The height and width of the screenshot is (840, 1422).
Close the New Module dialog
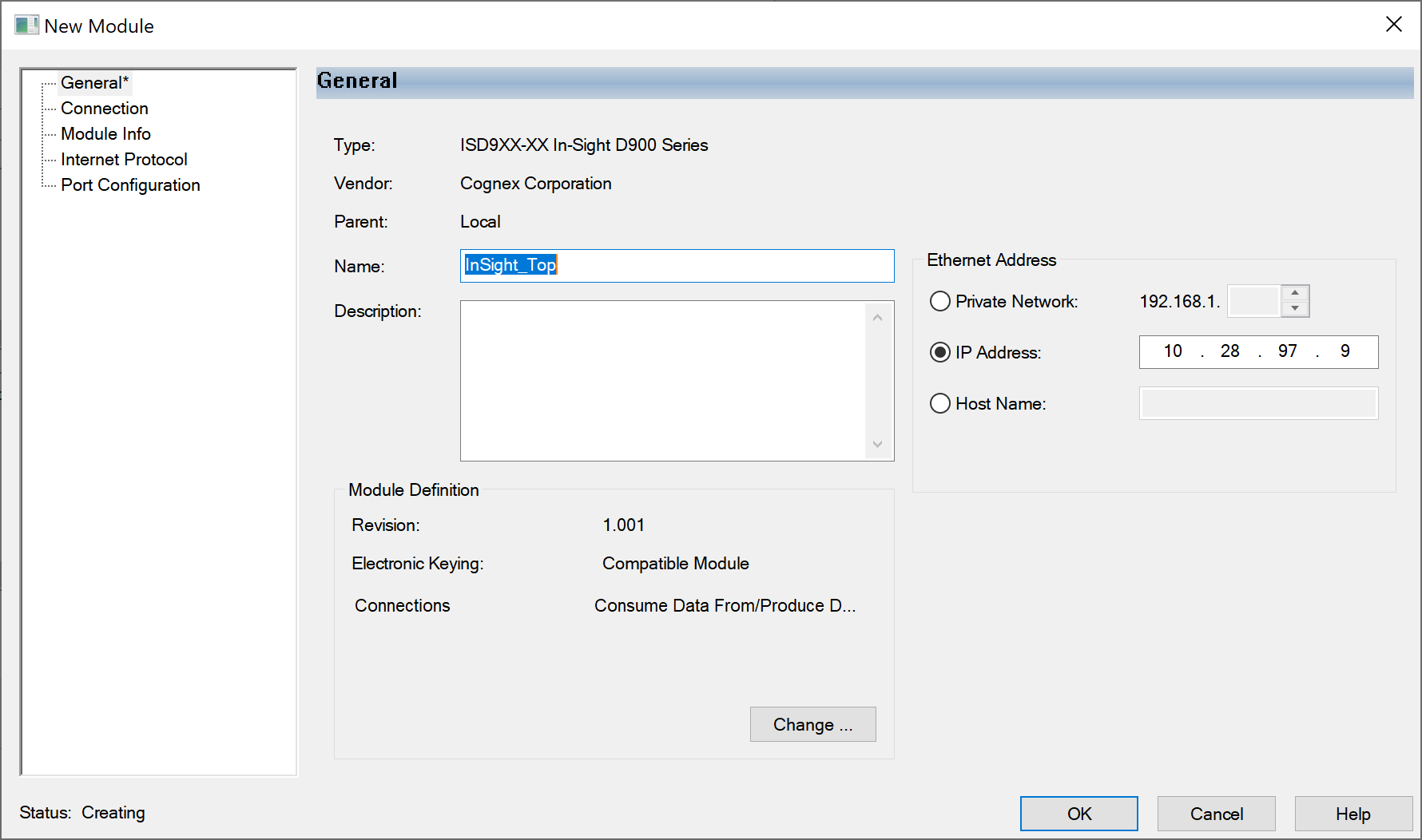[x=1393, y=25]
